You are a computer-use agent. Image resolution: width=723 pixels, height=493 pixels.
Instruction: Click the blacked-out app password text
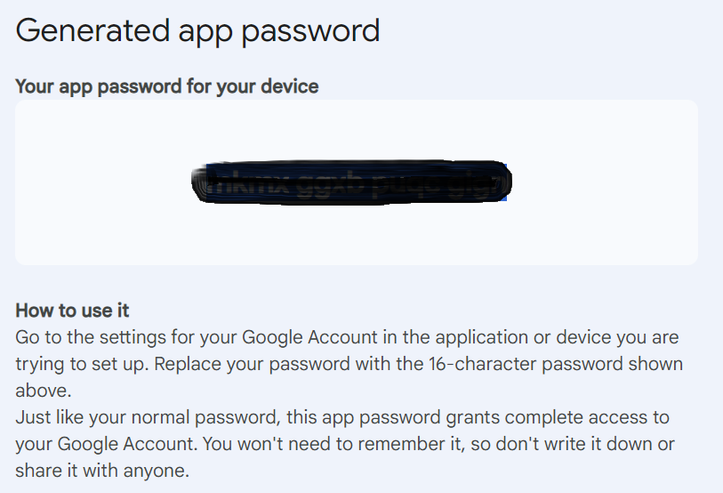(x=351, y=182)
